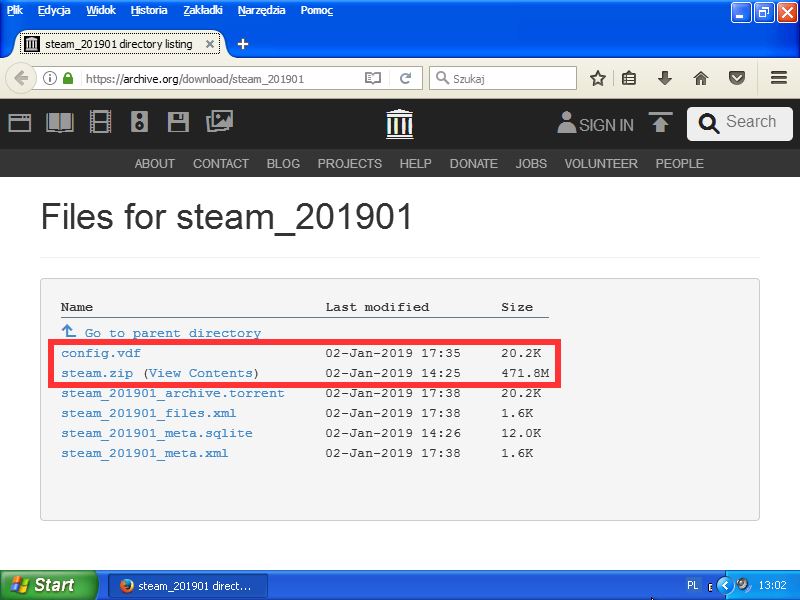Open the Narzędzia menu
This screenshot has width=800, height=600.
[x=262, y=10]
